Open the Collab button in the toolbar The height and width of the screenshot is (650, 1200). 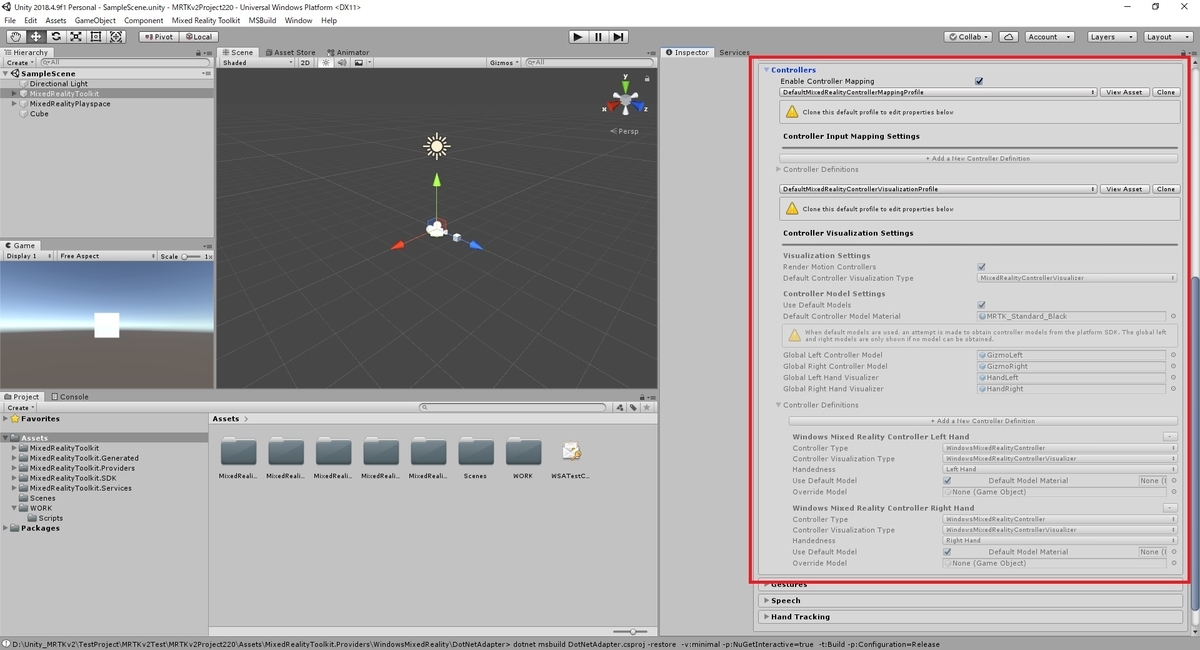coord(969,37)
